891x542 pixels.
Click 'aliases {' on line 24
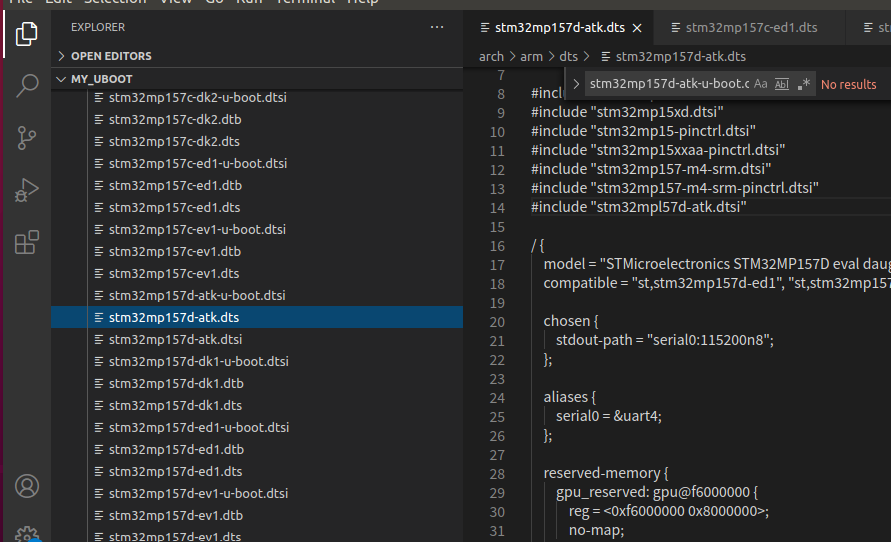click(x=569, y=397)
